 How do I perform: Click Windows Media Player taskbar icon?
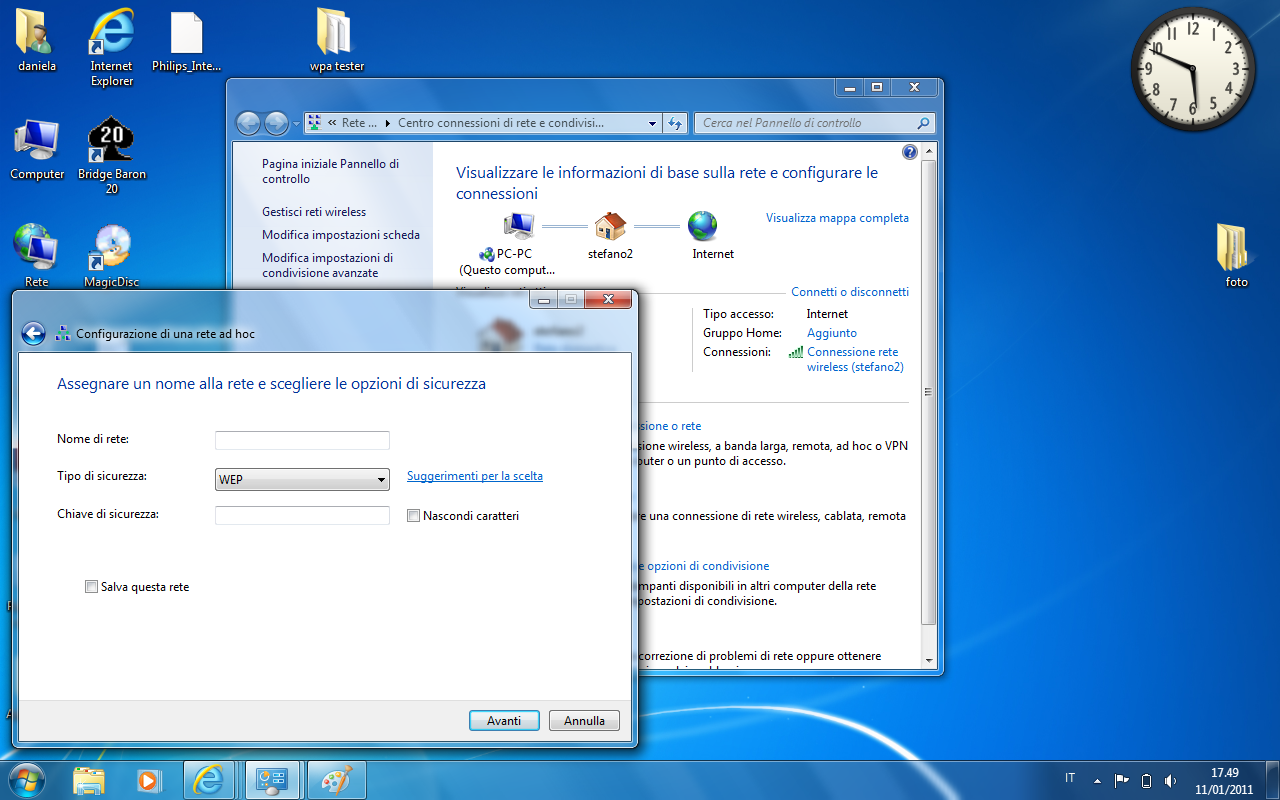pos(149,779)
